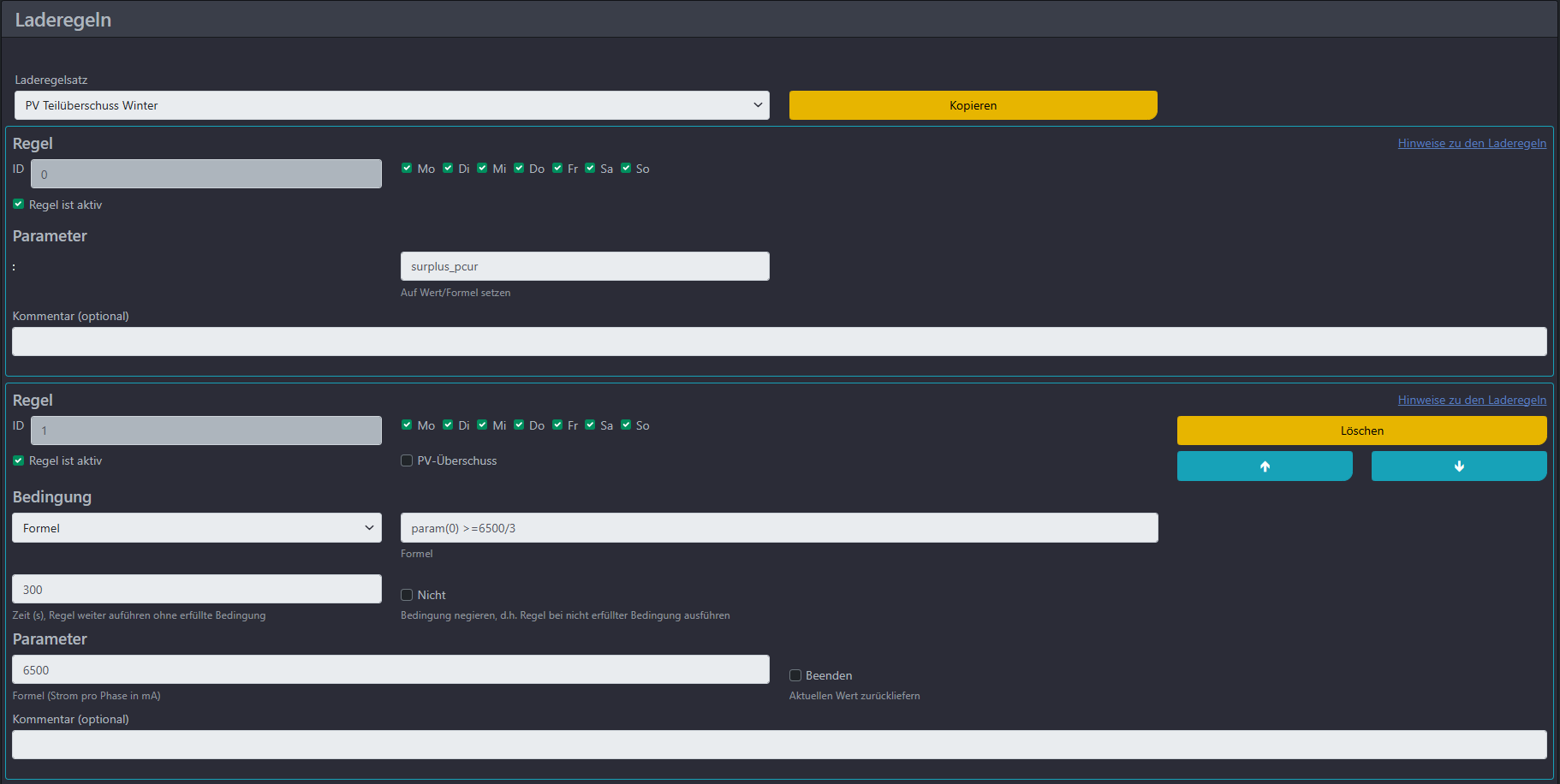Uncheck 'Regel ist aktiv' for rule 1
This screenshot has width=1560, height=784.
(19, 460)
